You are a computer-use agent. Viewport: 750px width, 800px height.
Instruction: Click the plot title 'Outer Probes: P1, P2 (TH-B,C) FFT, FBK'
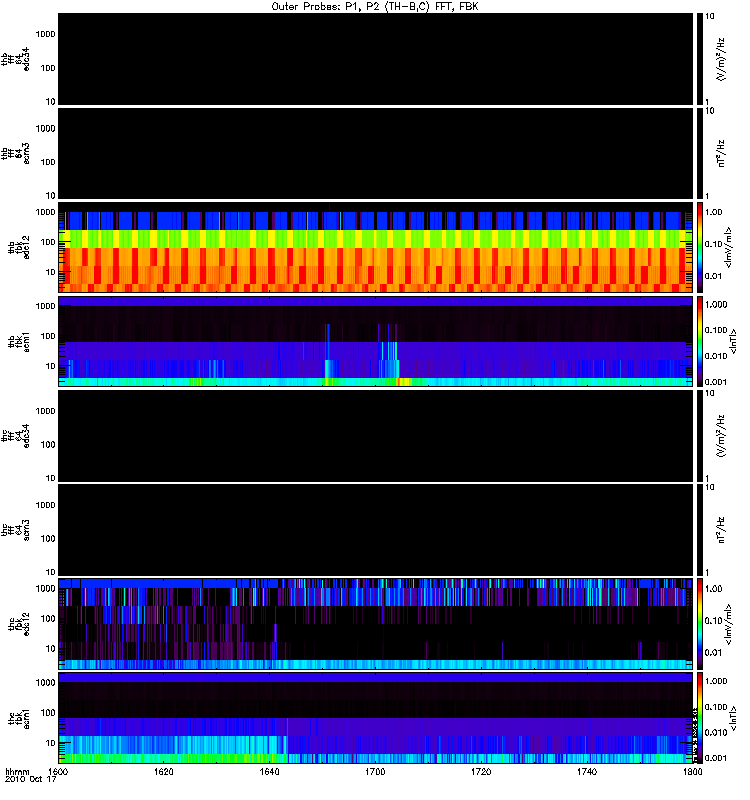pos(375,7)
